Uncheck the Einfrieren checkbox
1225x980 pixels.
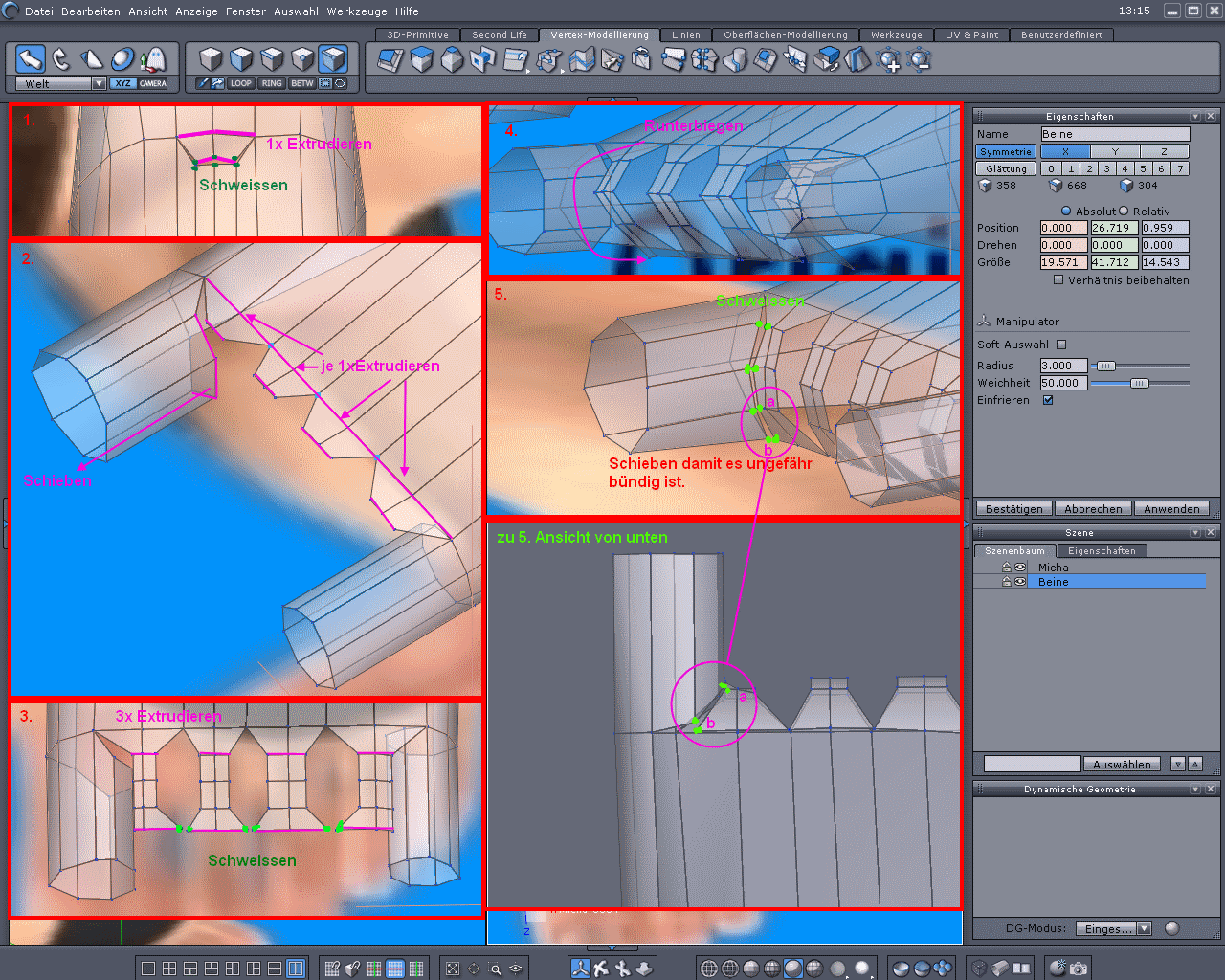pyautogui.click(x=1048, y=400)
